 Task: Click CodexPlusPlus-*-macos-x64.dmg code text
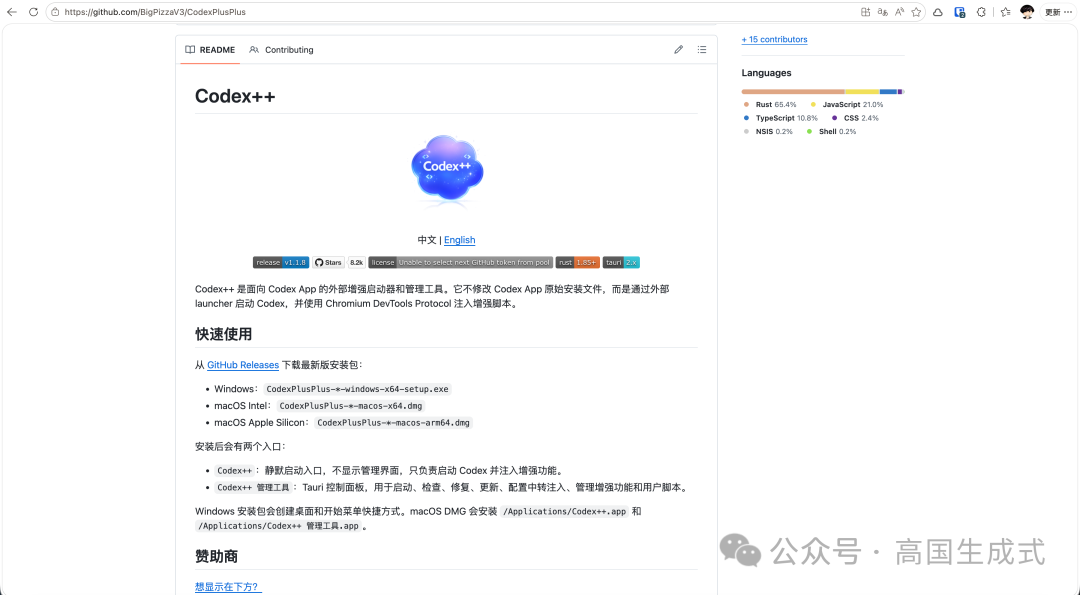tap(351, 406)
